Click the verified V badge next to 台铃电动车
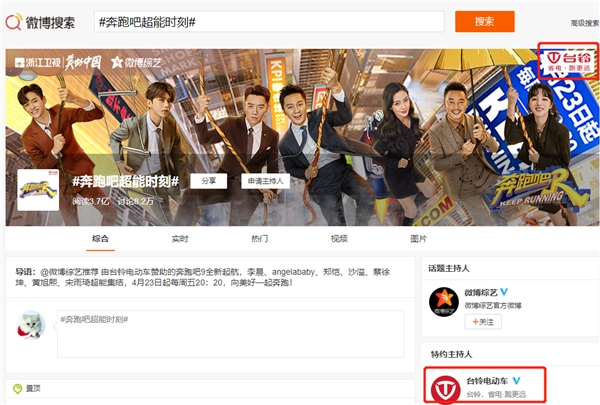 [x=517, y=381]
